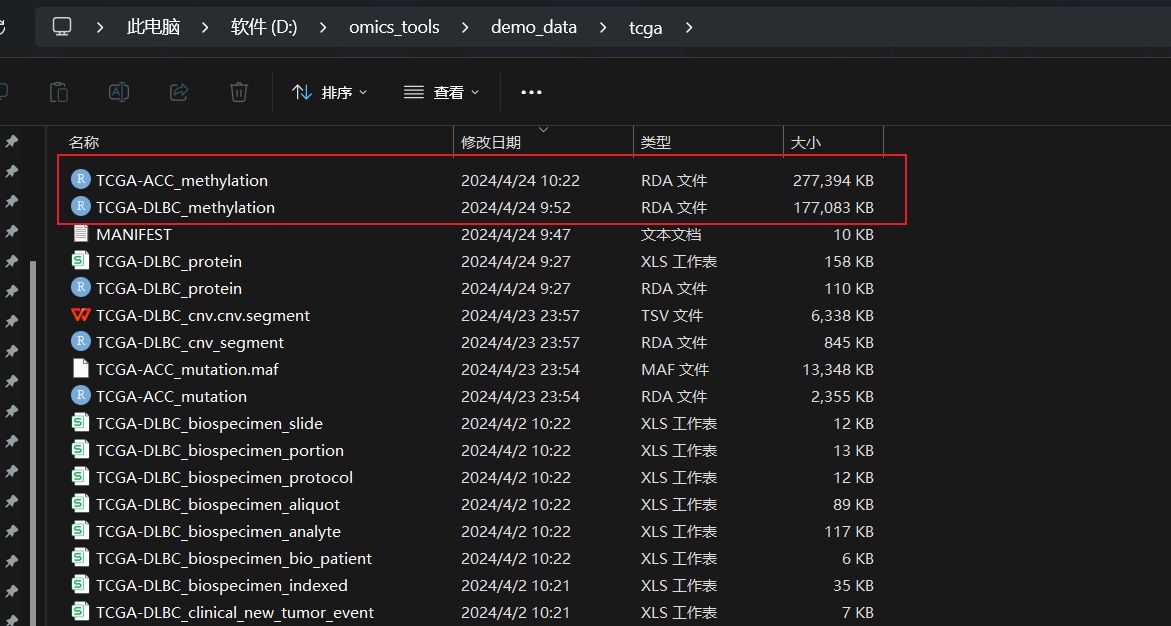The image size is (1171, 626).
Task: Click R icon of TCGA-ACC_methylation file
Action: [81, 179]
